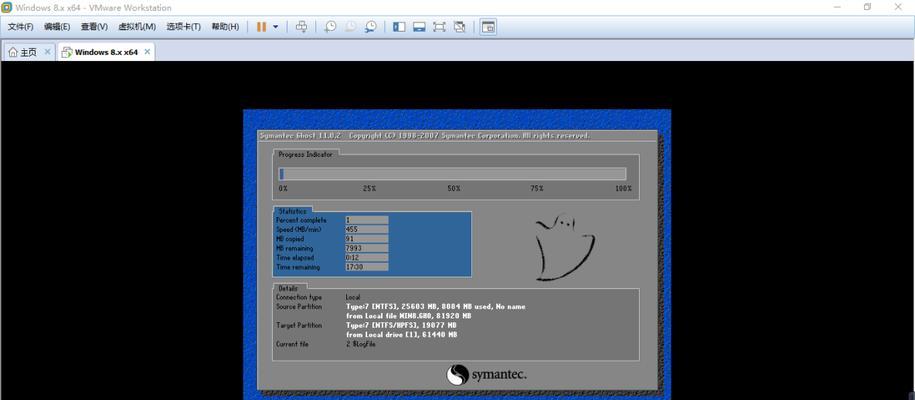Screen dimensions: 915x400
Task: Click the Symantec logo emblem
Action: 458,374
